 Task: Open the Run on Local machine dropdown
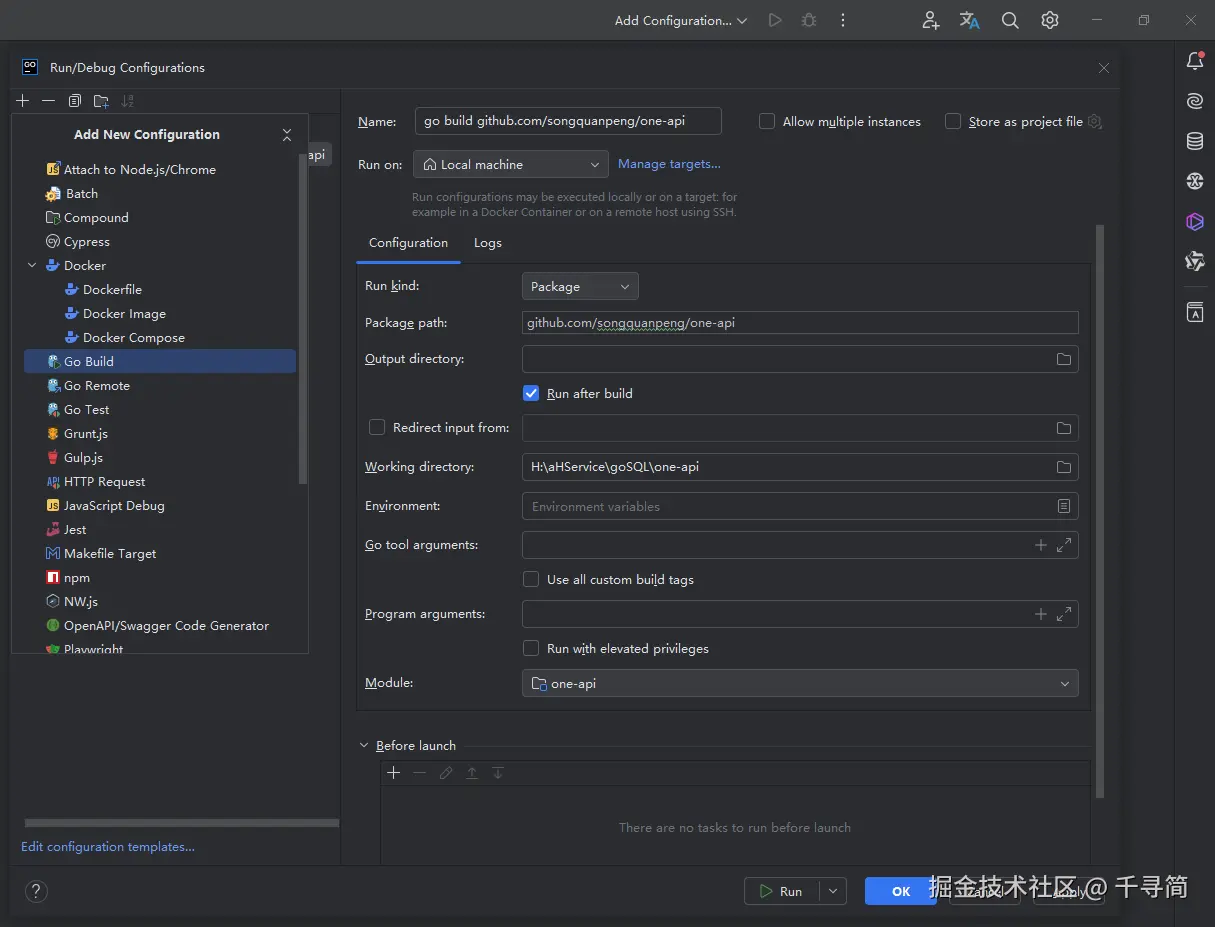[x=511, y=164]
